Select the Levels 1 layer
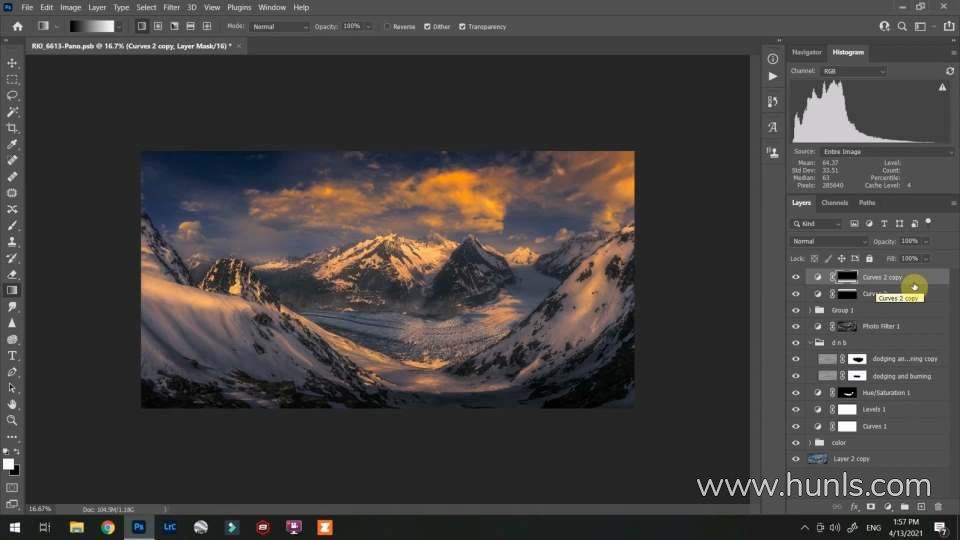 874,410
